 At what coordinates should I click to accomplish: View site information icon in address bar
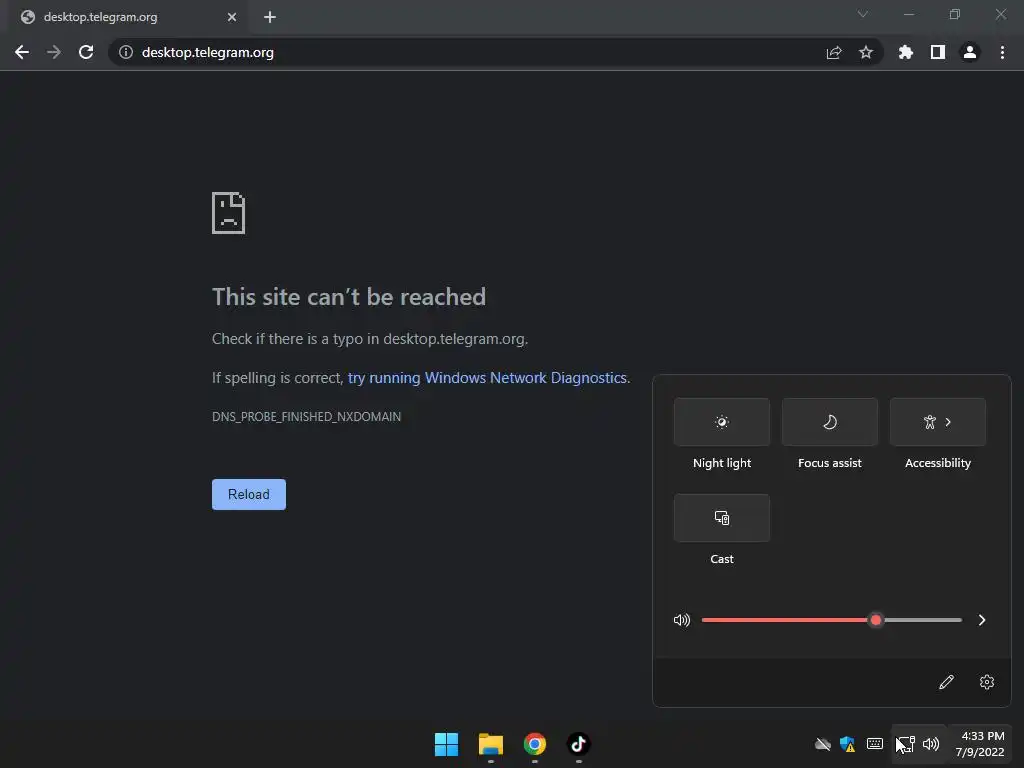(125, 52)
